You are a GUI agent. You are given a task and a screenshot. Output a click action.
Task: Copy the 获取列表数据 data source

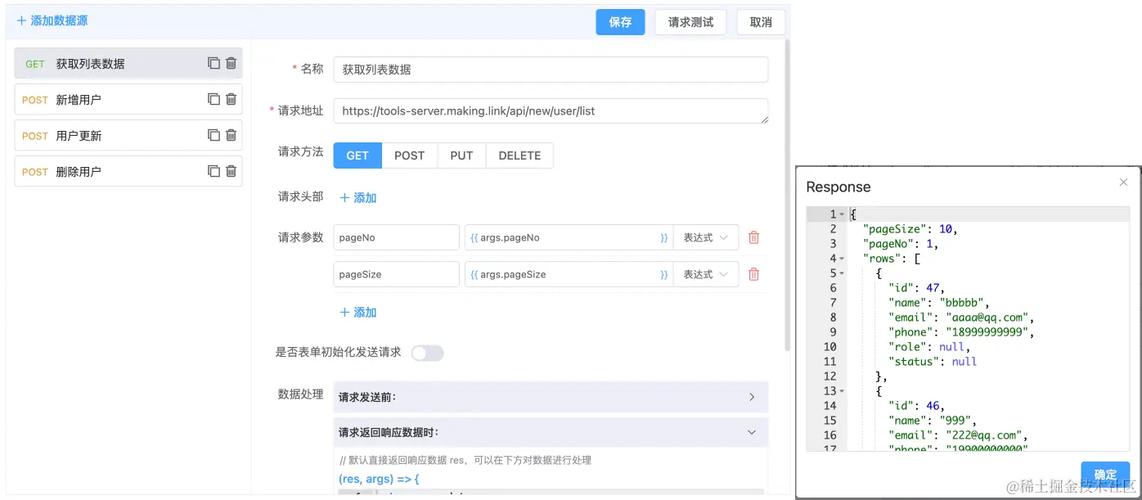point(213,63)
